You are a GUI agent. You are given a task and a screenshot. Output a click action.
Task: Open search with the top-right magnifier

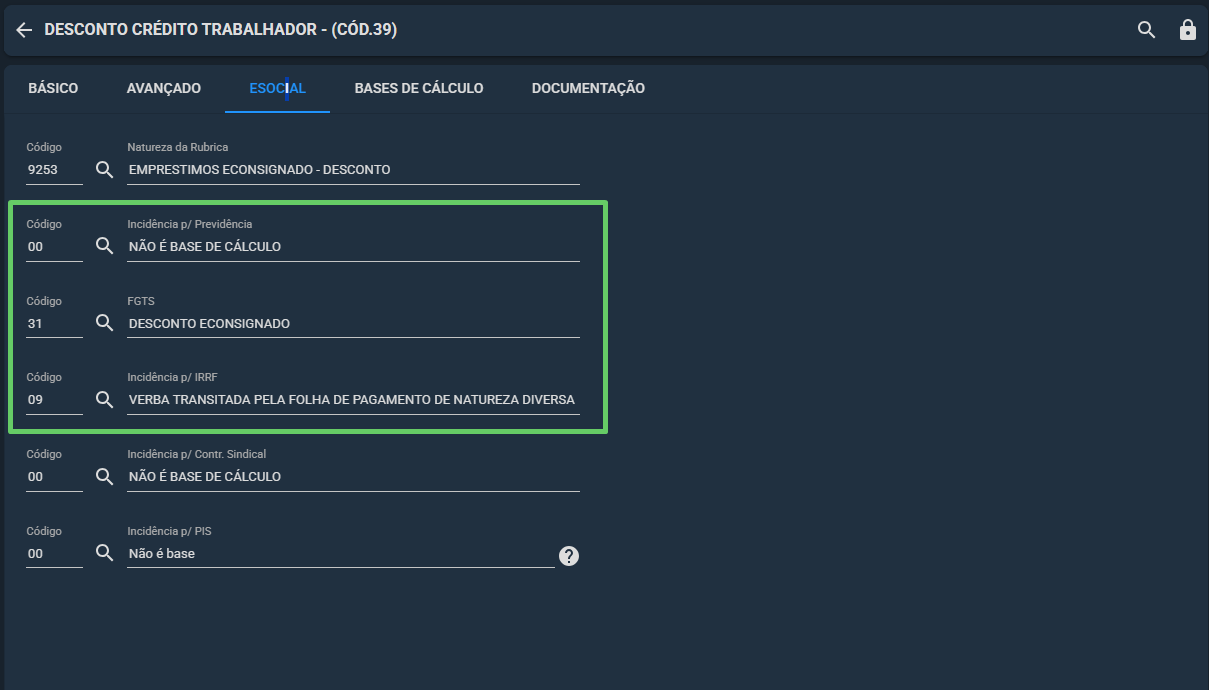pos(1147,30)
